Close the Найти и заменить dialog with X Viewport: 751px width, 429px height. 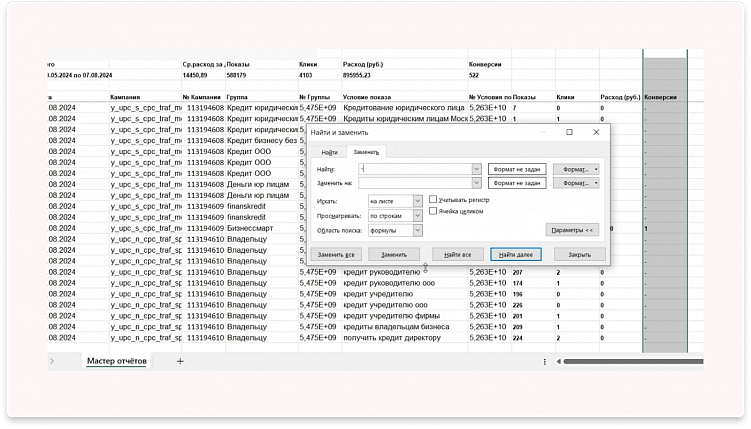[x=596, y=132]
